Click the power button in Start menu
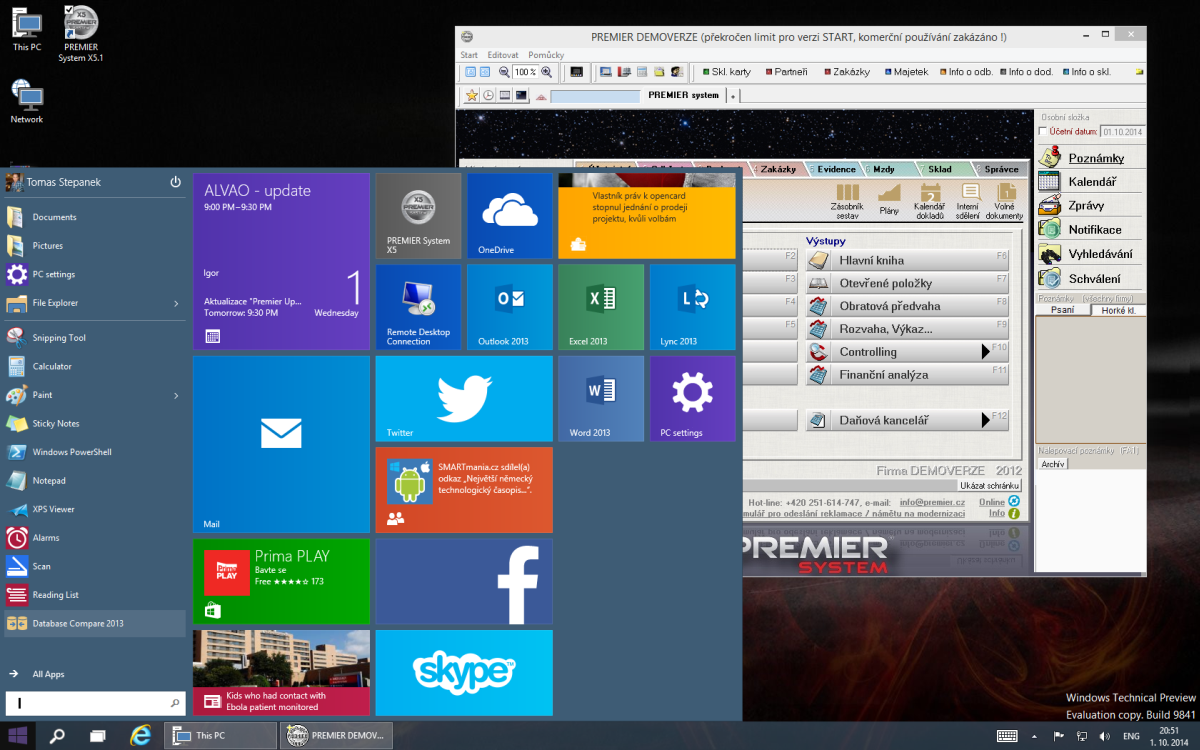 pos(175,182)
